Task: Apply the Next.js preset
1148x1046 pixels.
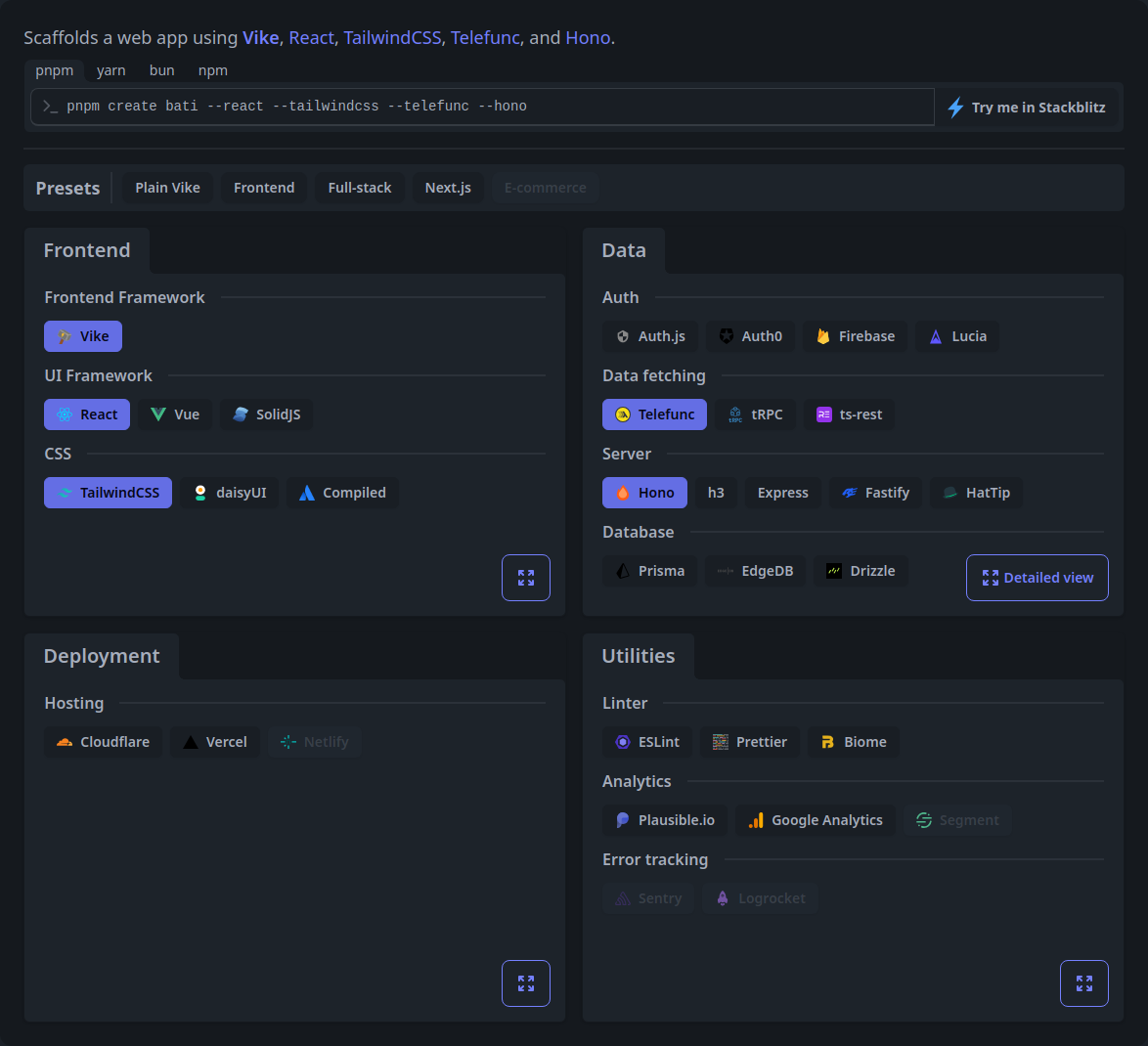Action: click(x=448, y=188)
